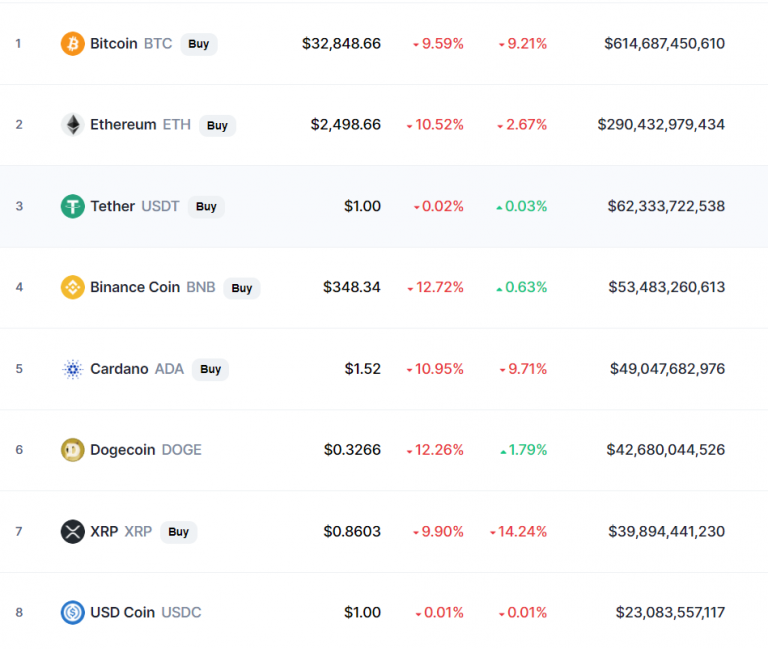Click the black XRP logo icon
Viewport: 768px width, 649px height.
click(72, 531)
